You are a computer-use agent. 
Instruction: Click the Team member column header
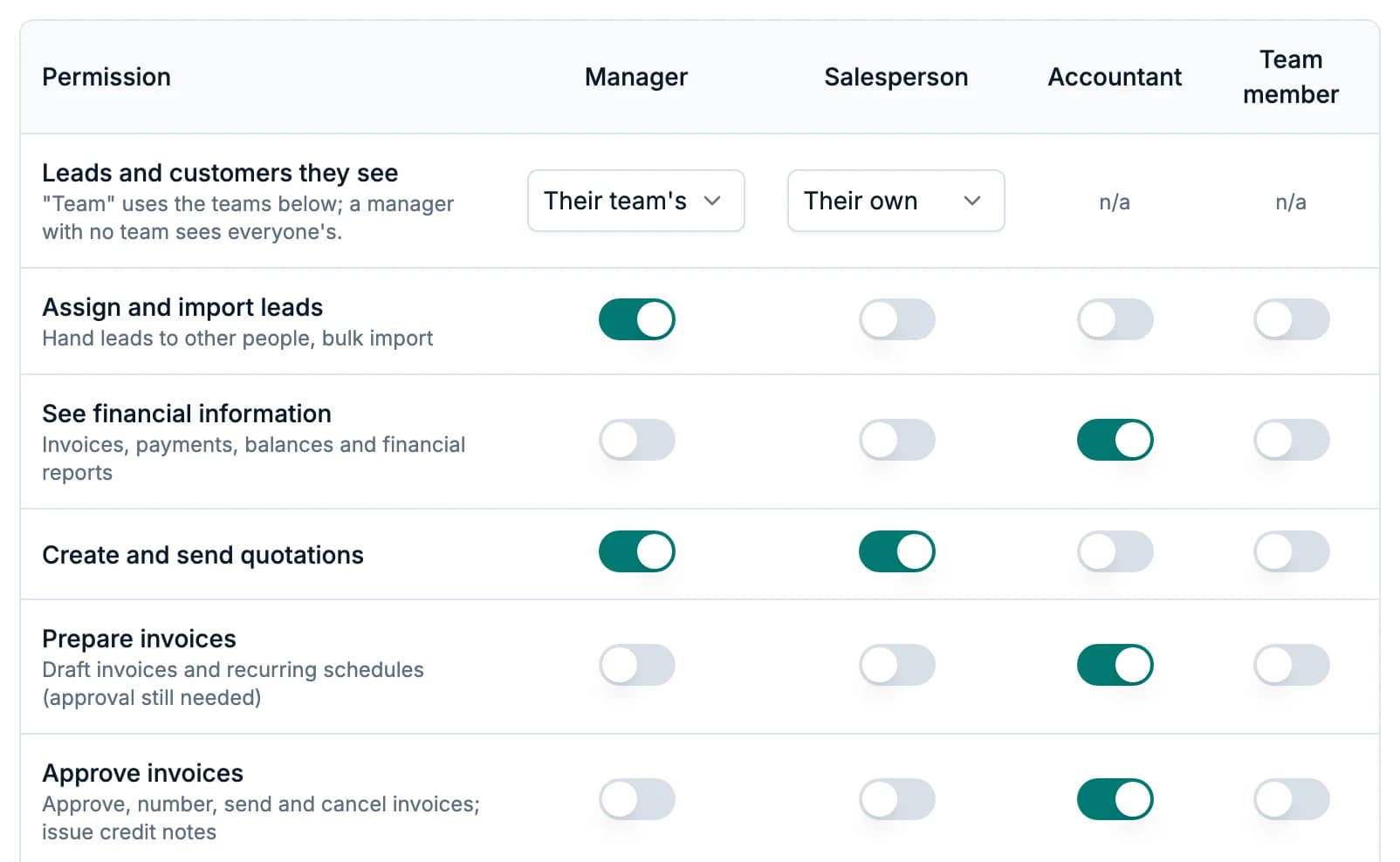[x=1291, y=77]
